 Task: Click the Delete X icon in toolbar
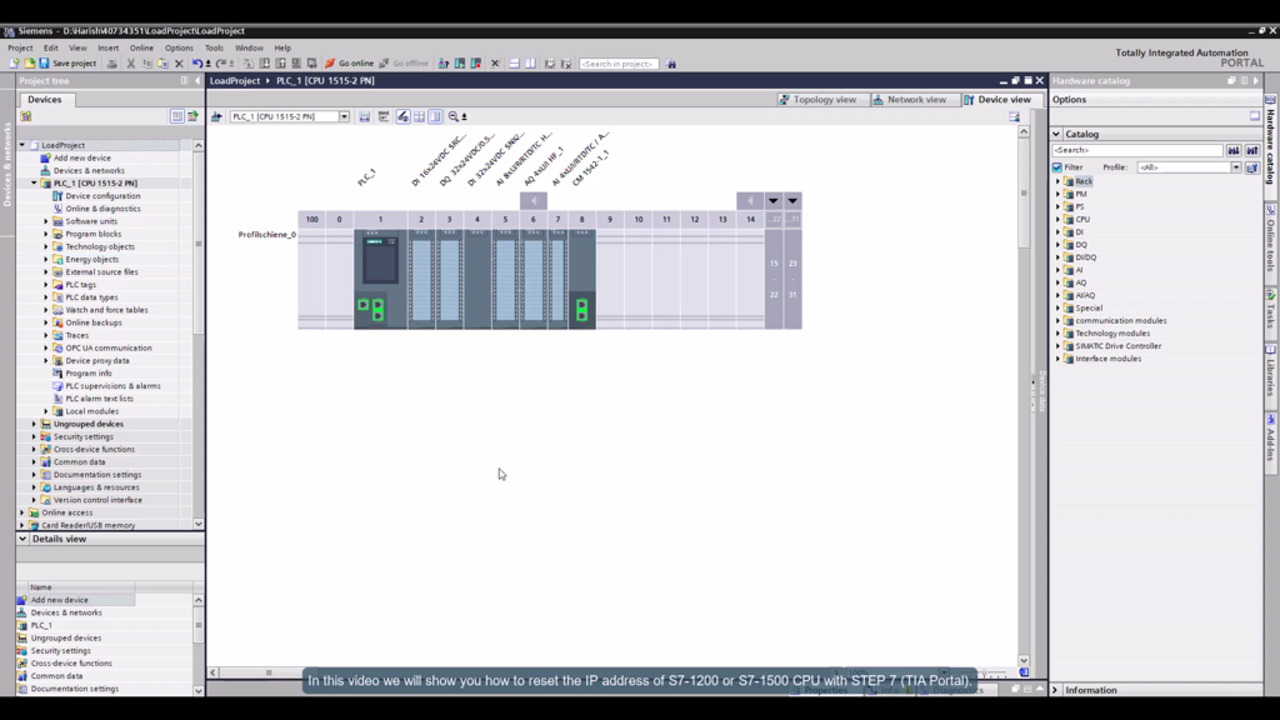179,63
